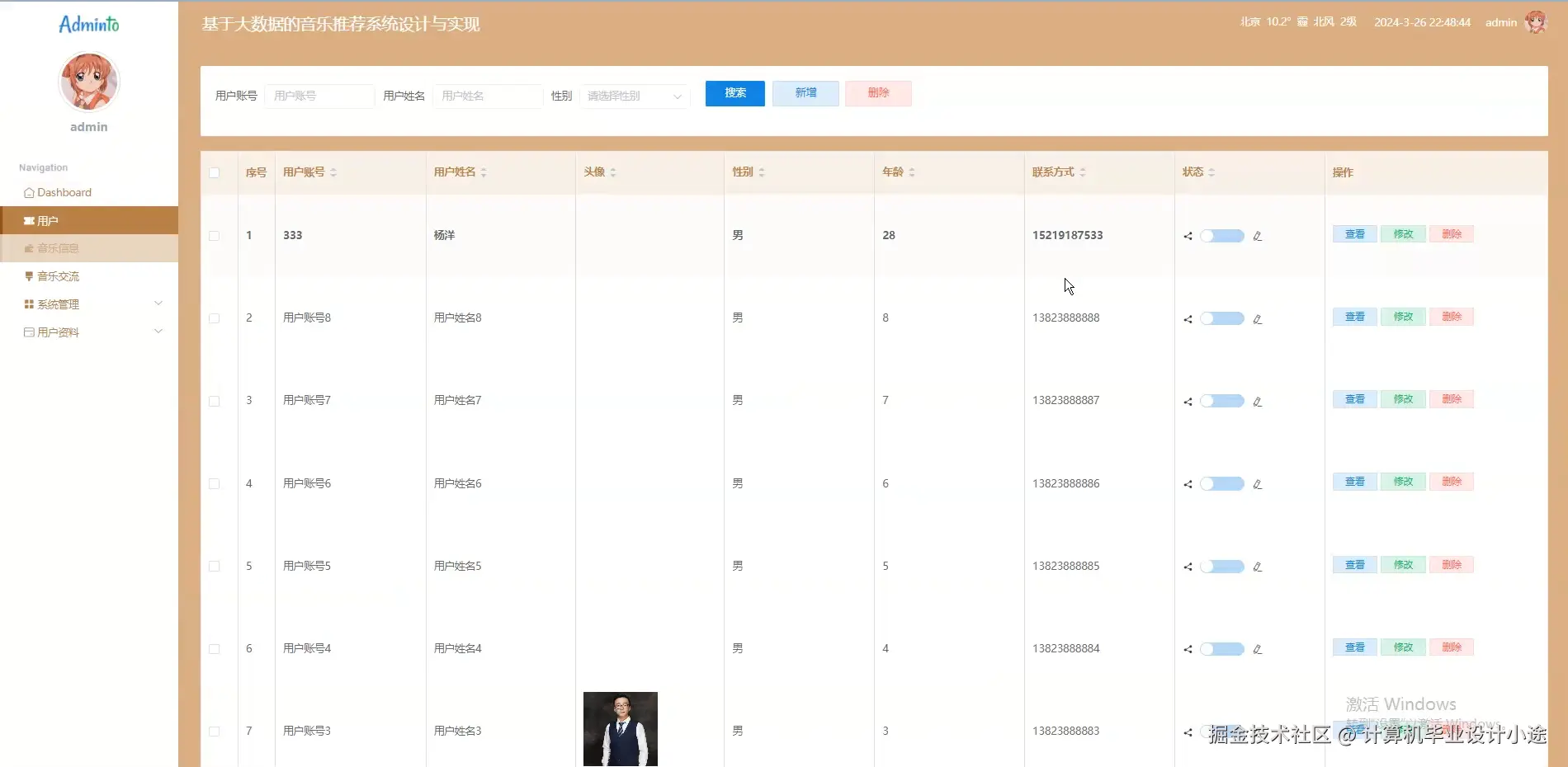1568x767 pixels.
Task: Click the share icon for 用户账号8
Action: pos(1188,319)
